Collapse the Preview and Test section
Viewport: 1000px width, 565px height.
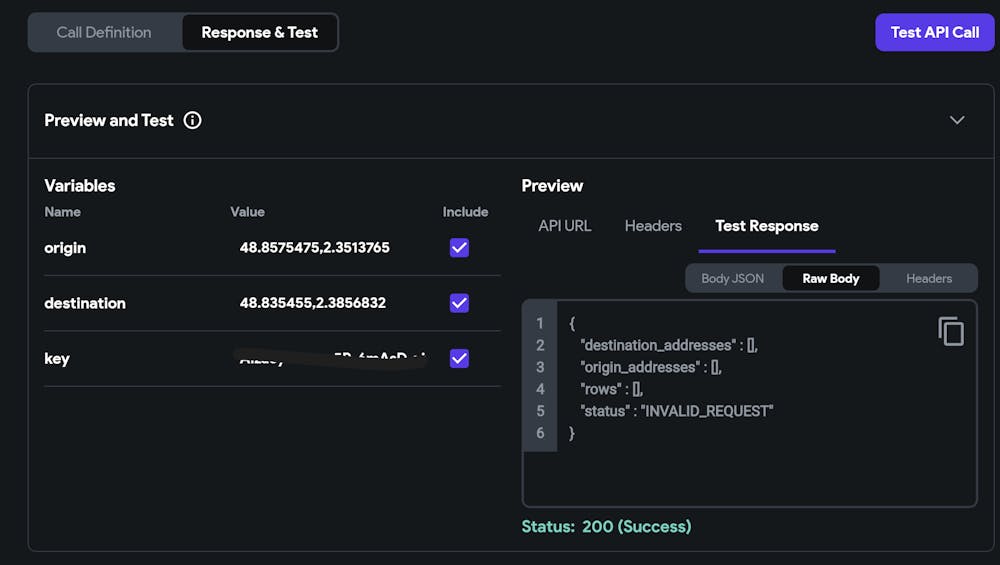[957, 120]
